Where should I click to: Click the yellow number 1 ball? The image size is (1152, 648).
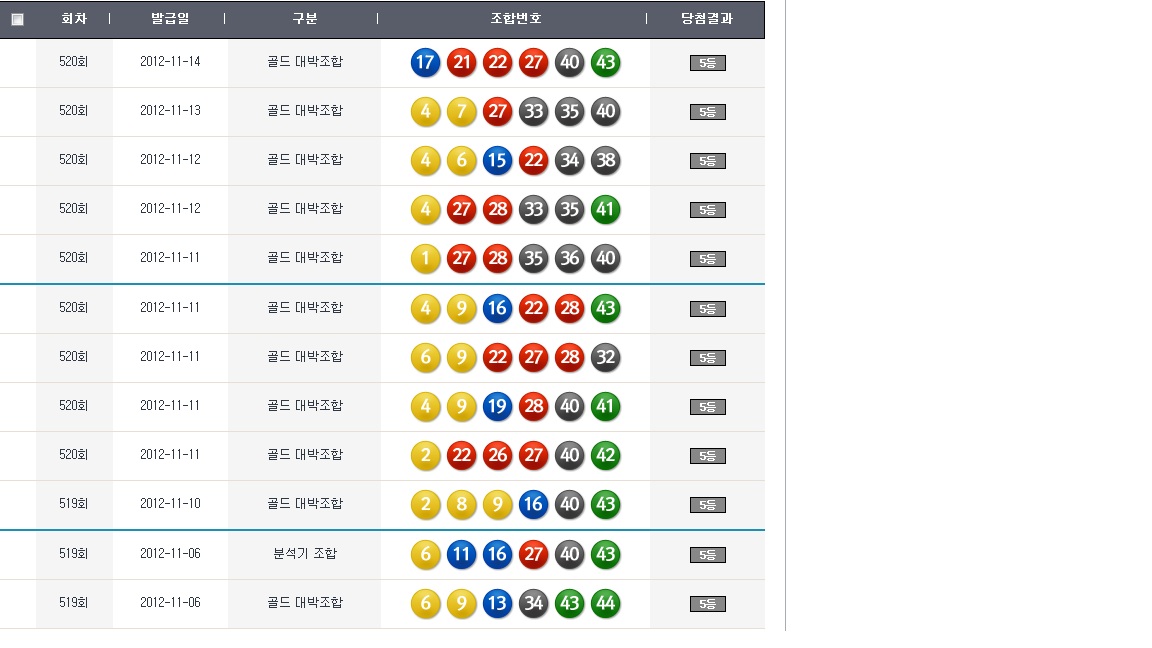(x=425, y=259)
